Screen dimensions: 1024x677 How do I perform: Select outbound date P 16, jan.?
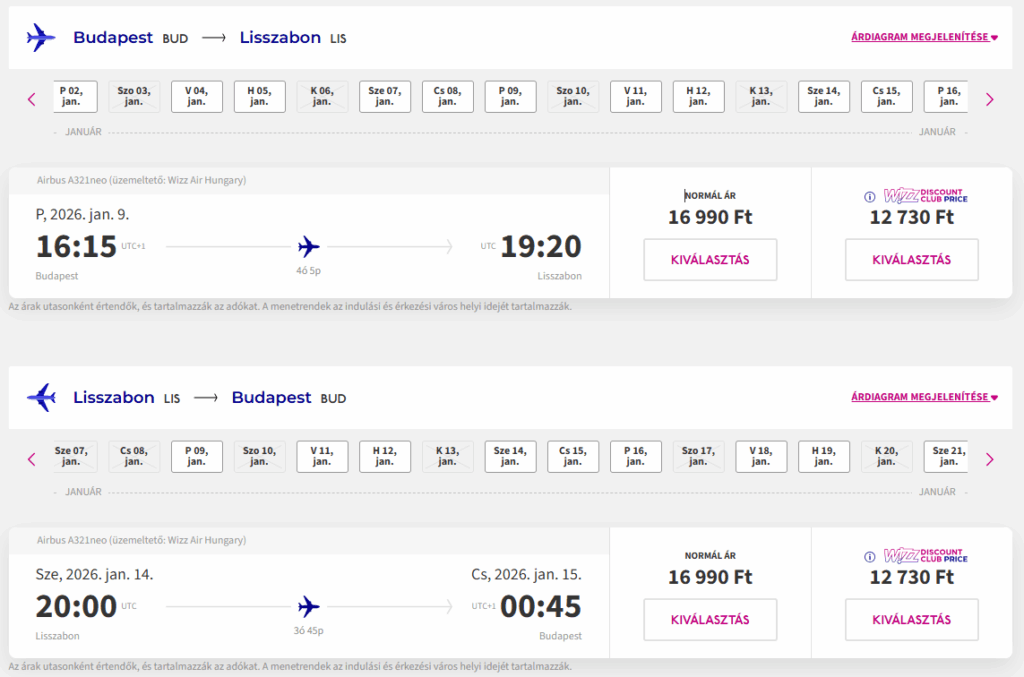[946, 96]
